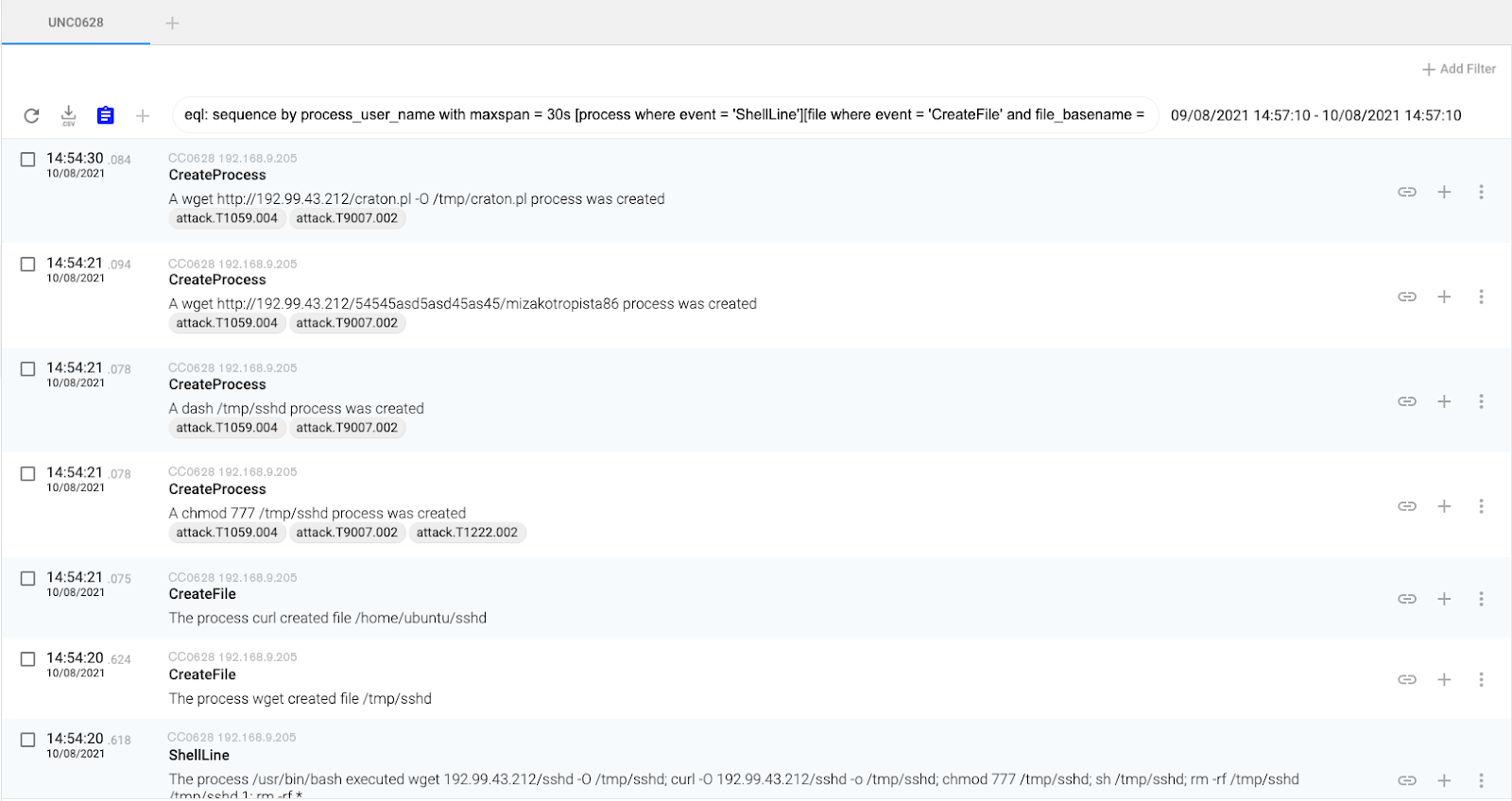Add mizakotropista86 wget event with plus
Viewport: 1512px width, 801px height.
coord(1444,297)
